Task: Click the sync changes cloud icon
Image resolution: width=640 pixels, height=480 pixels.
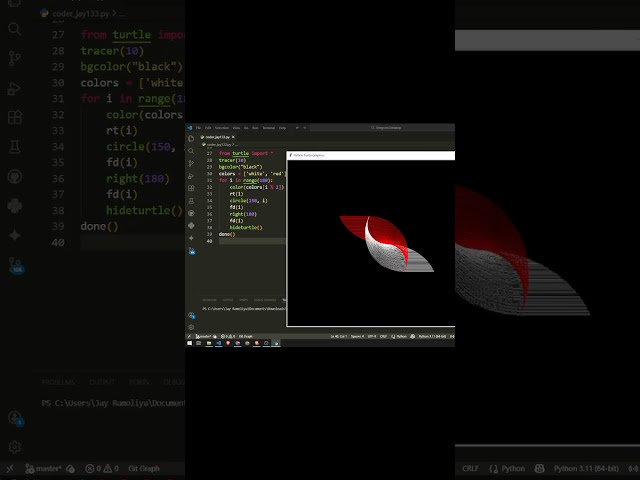Action: pyautogui.click(x=215, y=336)
